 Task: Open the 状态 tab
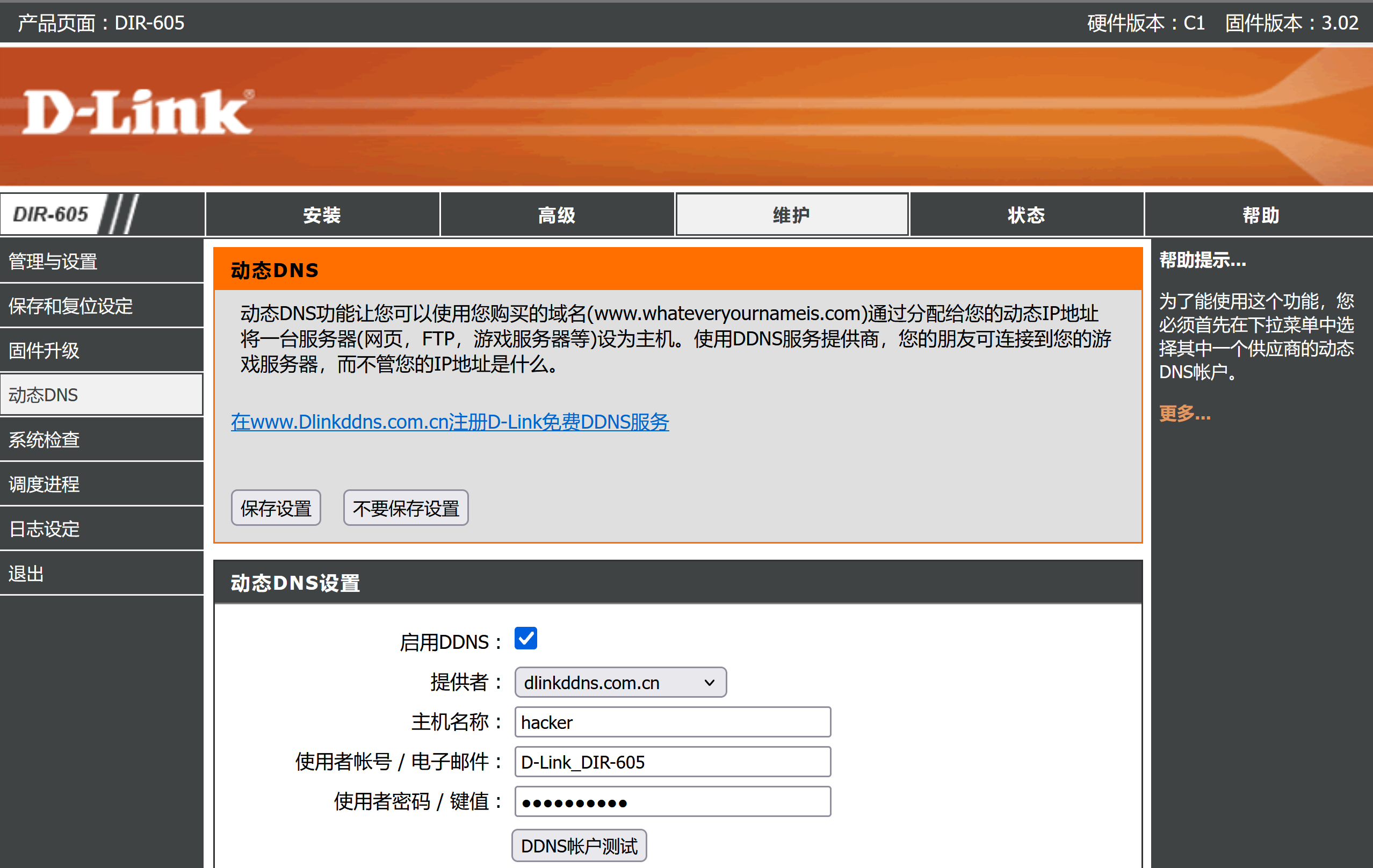[x=1026, y=215]
